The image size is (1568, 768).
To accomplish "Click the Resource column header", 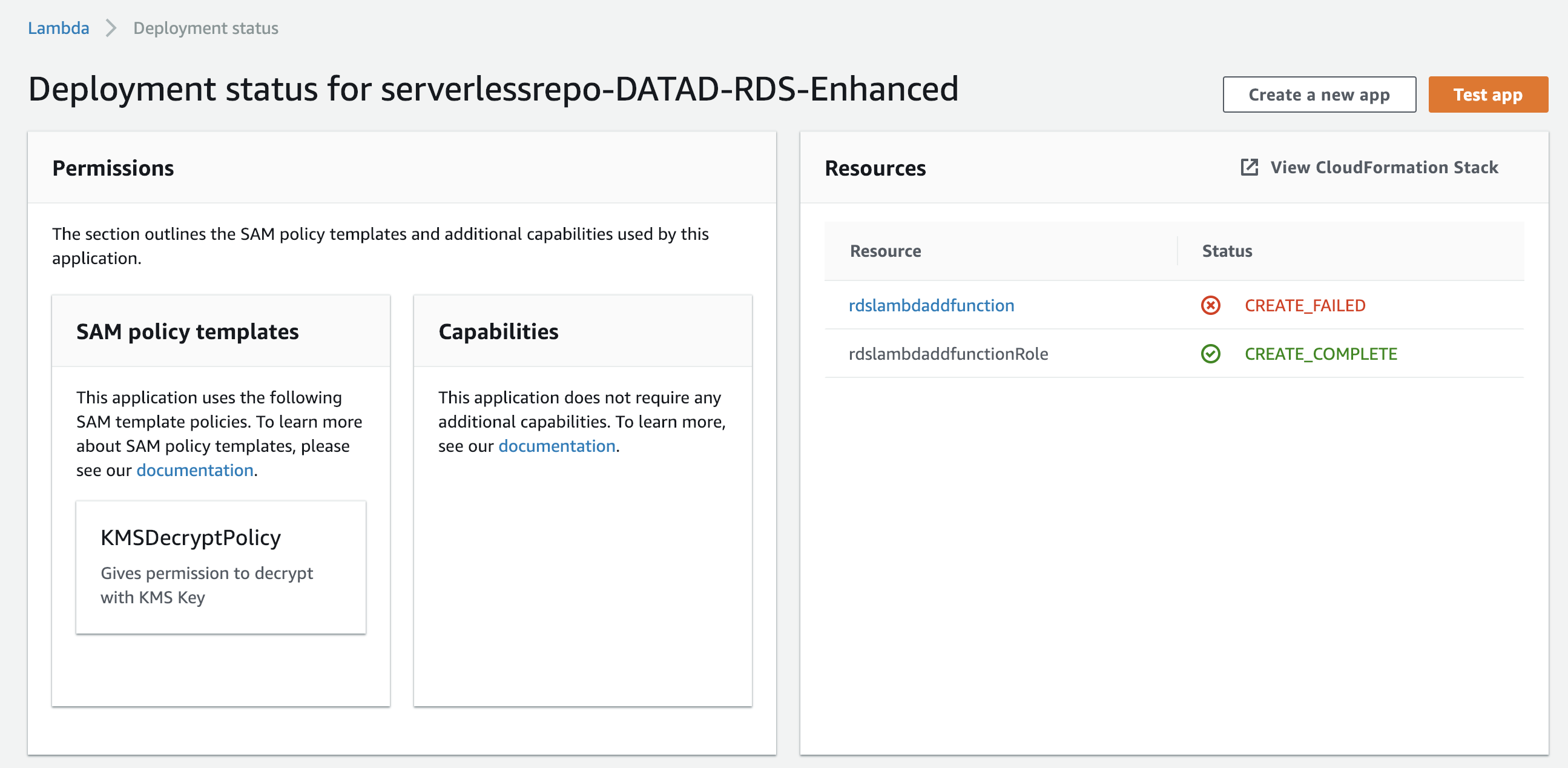I will coord(886,250).
